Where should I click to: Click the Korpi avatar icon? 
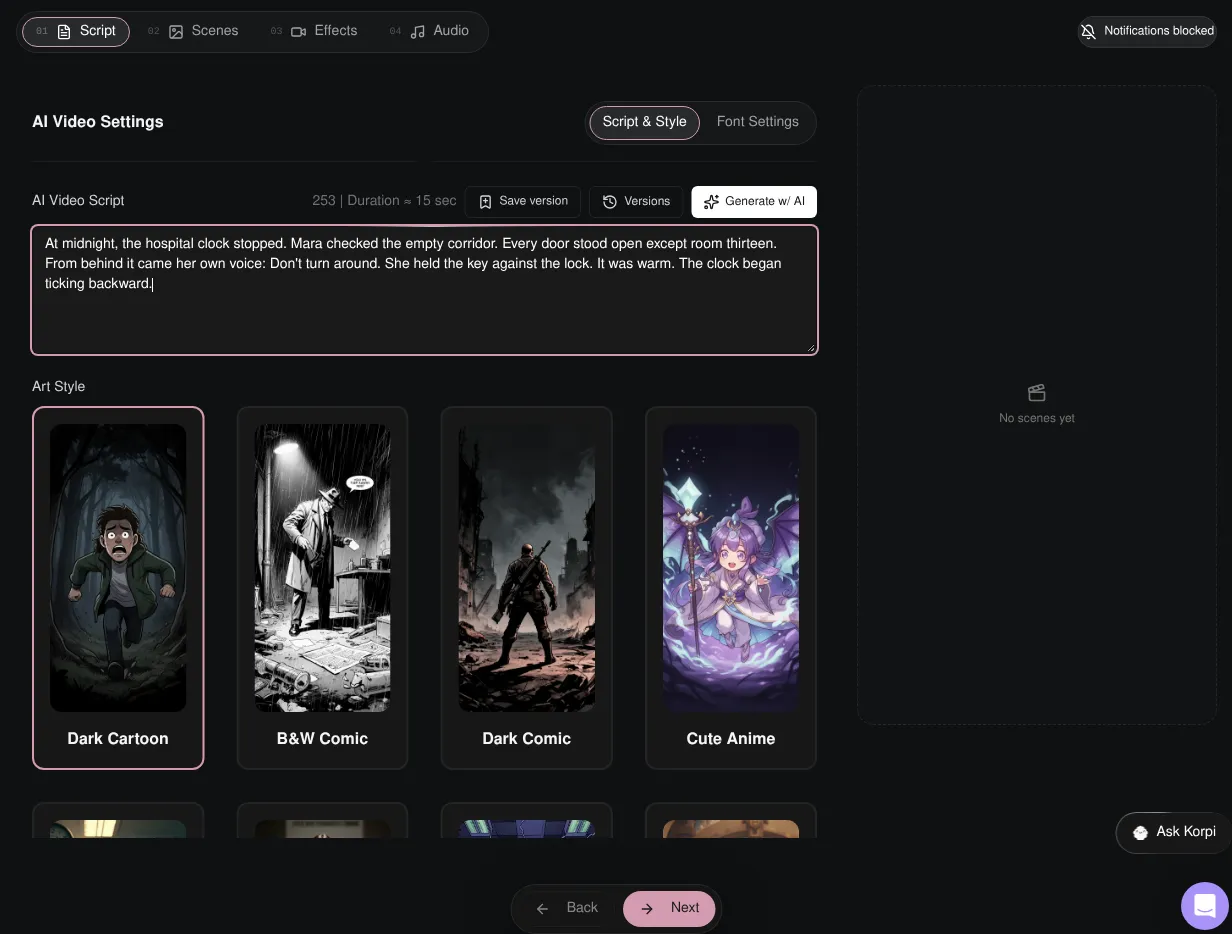tap(1140, 832)
